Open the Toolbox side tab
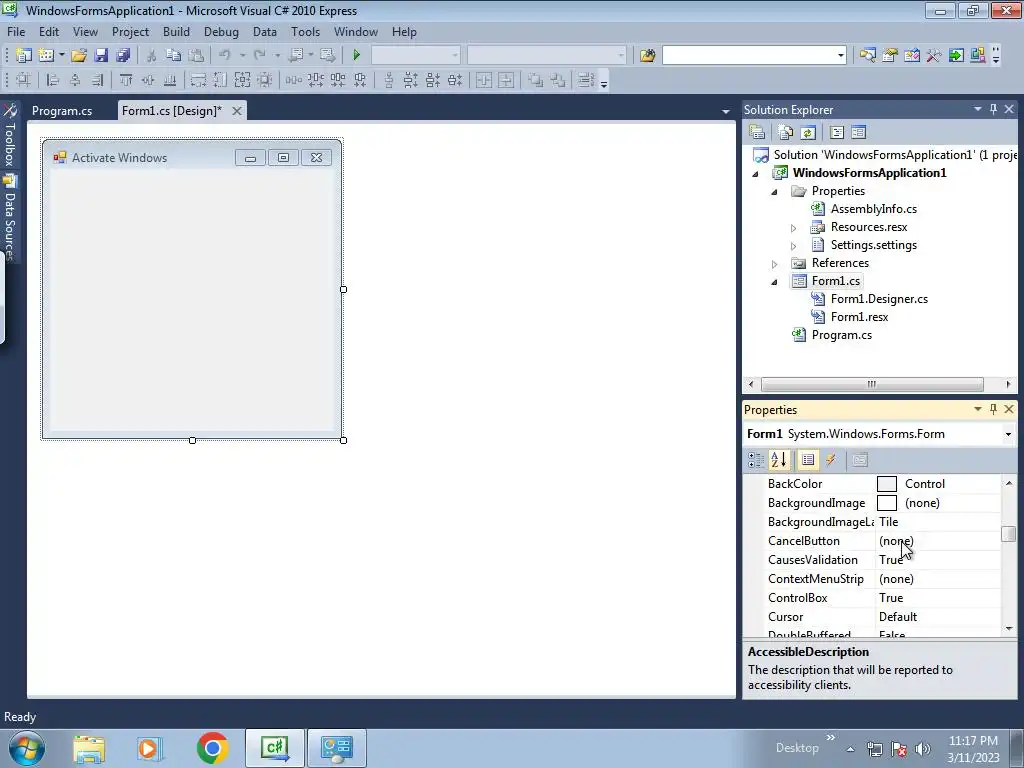Screen dimensions: 1024x768 click(x=10, y=135)
